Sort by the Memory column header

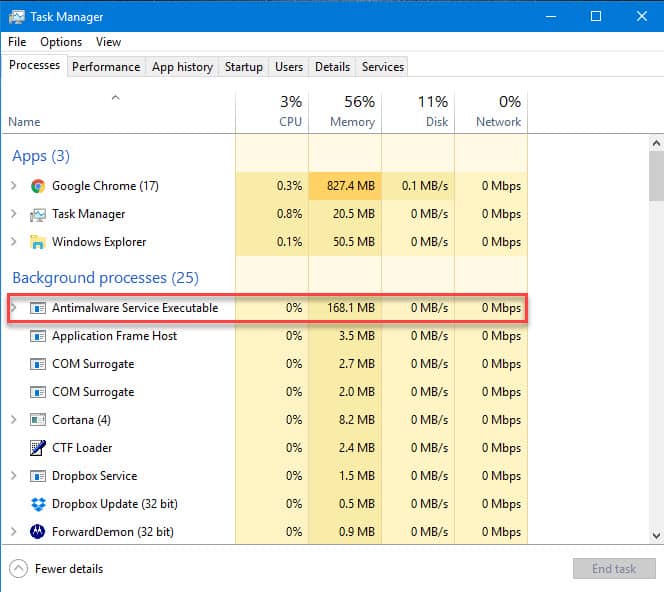(345, 111)
